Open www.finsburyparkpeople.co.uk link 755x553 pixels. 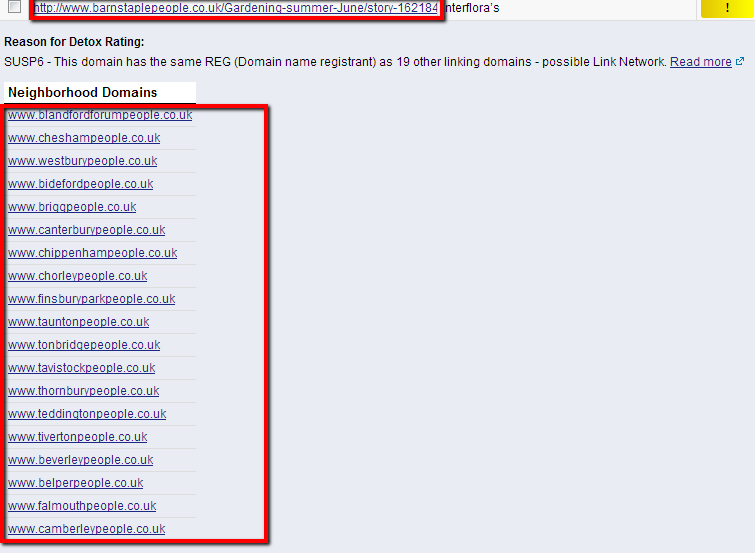pyautogui.click(x=91, y=299)
